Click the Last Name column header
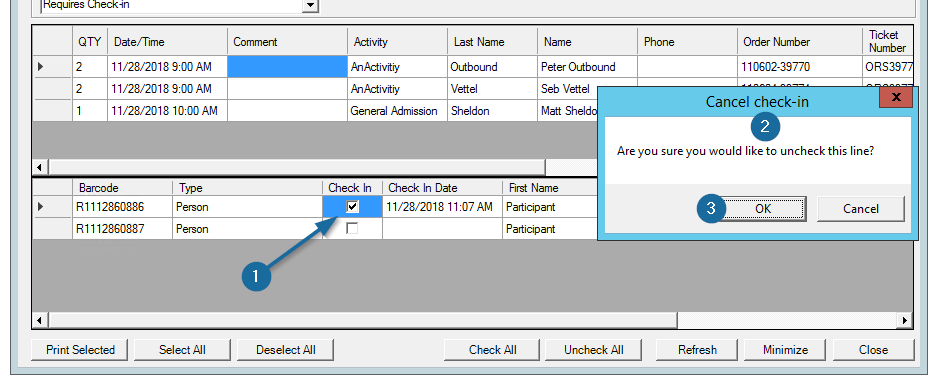 pos(493,42)
